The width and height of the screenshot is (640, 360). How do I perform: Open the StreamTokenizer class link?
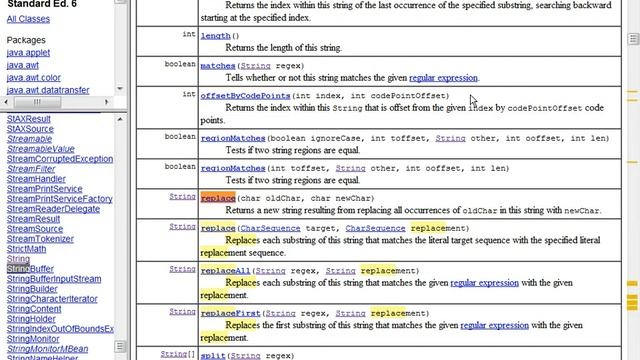(x=40, y=239)
